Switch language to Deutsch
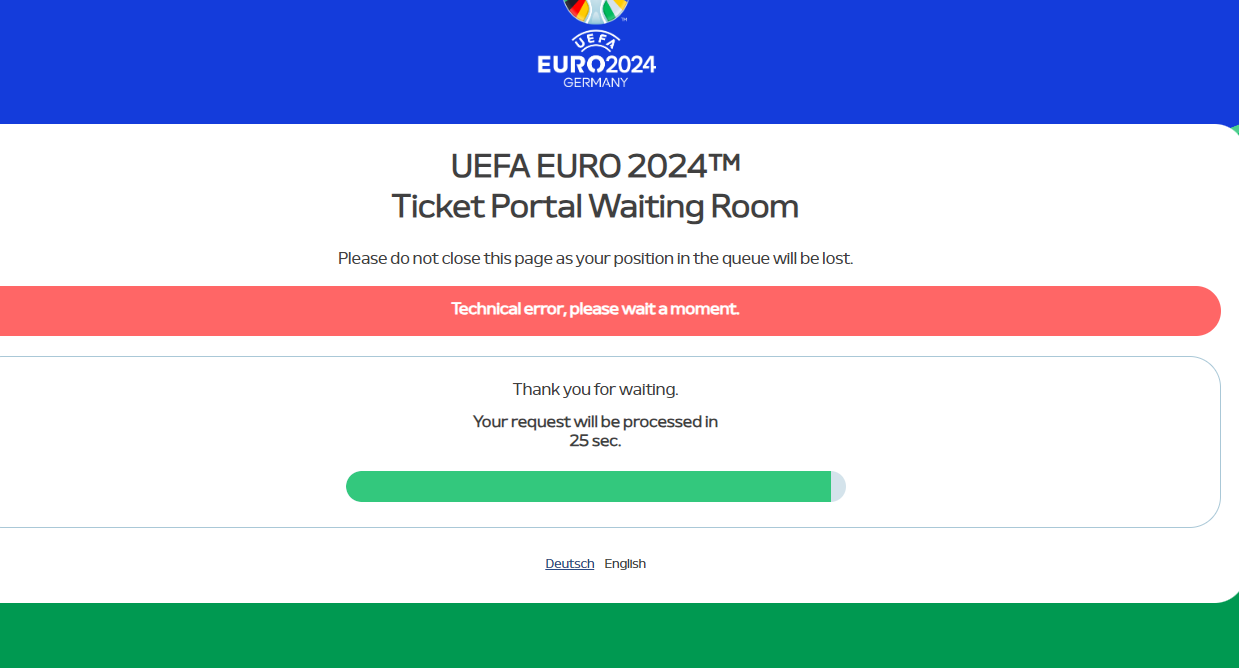 click(x=570, y=564)
